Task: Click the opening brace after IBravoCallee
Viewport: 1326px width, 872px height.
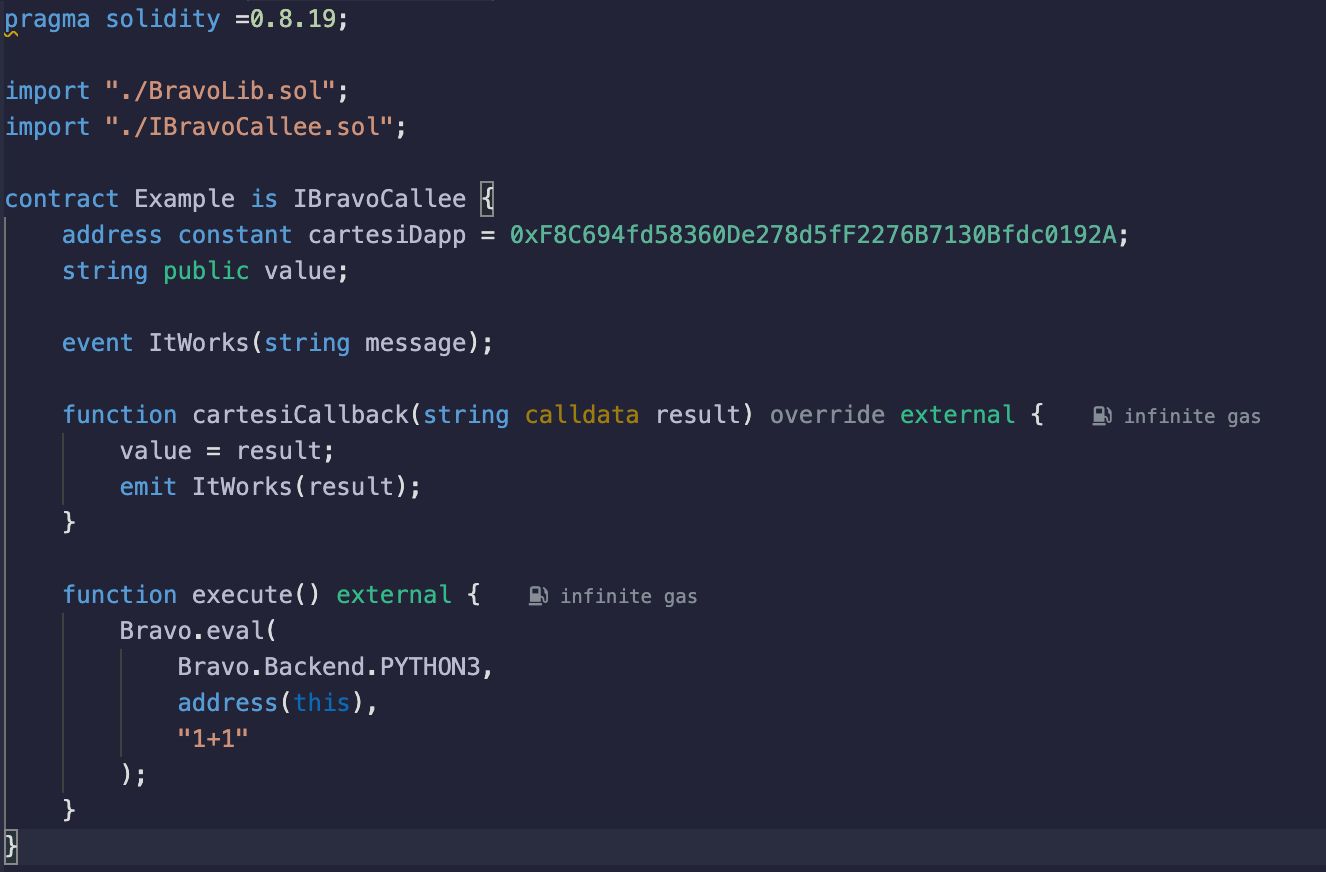Action: pos(487,199)
